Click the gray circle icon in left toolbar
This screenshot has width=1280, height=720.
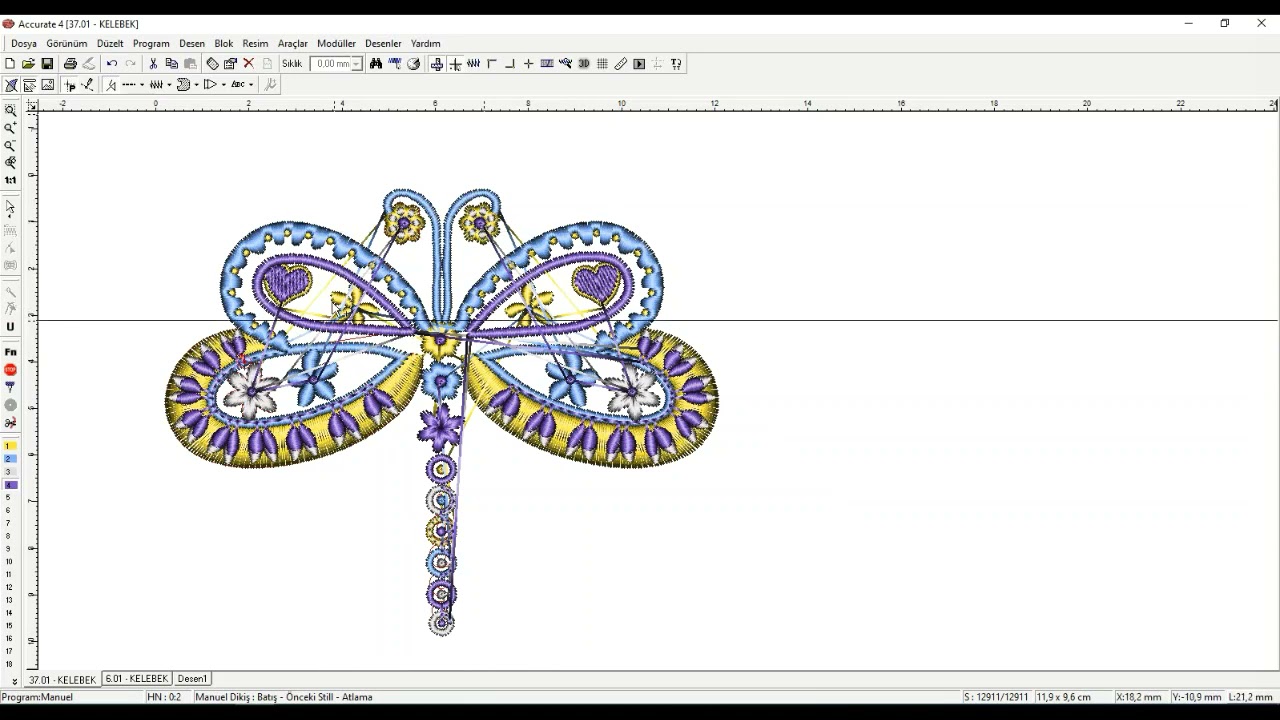point(11,405)
